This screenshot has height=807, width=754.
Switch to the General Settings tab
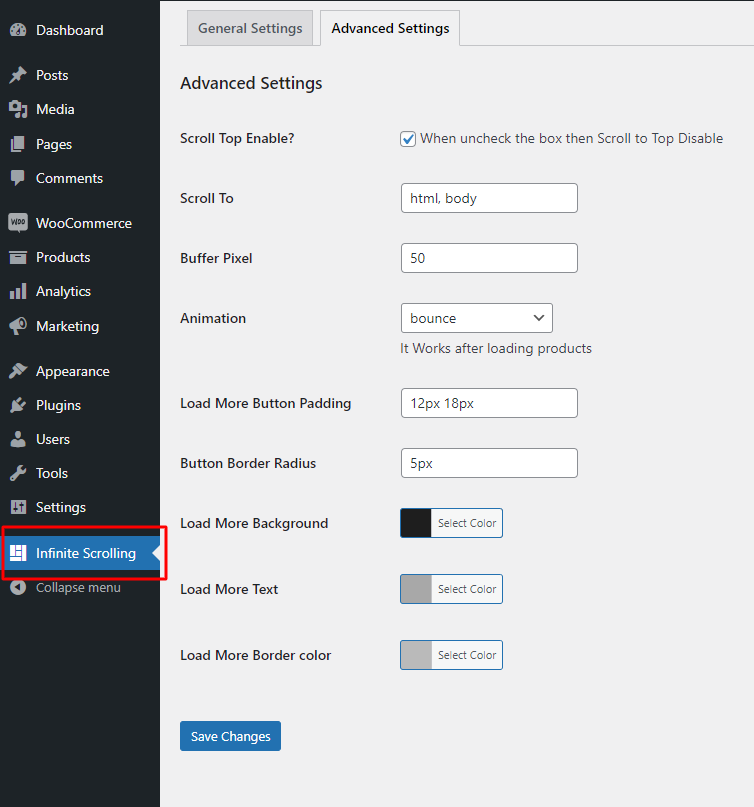coord(250,28)
